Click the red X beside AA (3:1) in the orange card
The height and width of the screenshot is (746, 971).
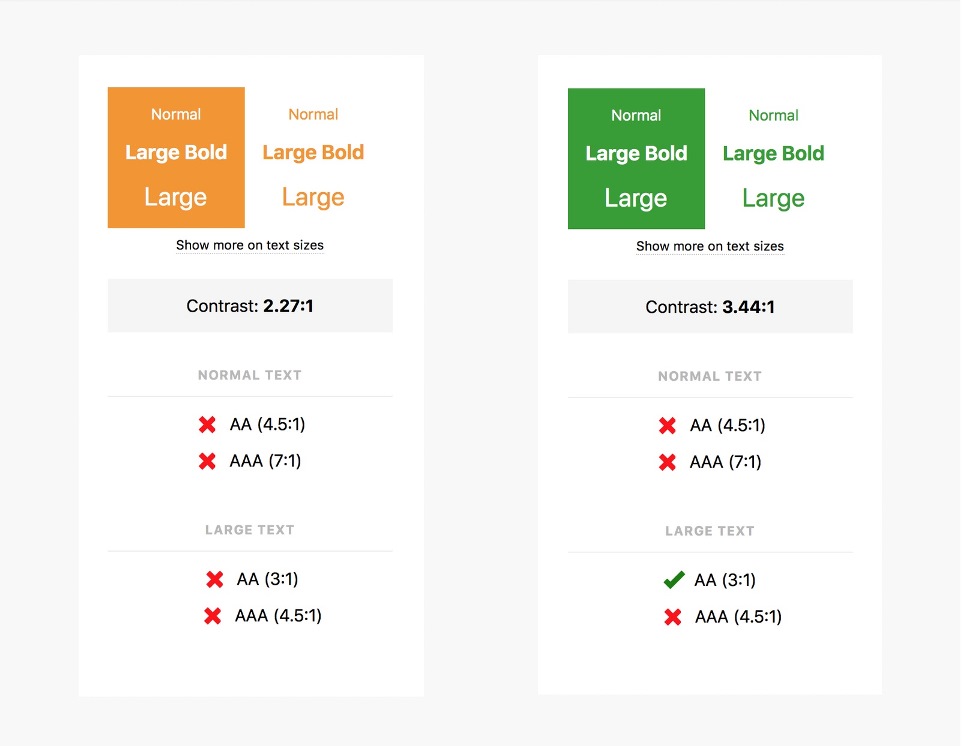coord(214,579)
